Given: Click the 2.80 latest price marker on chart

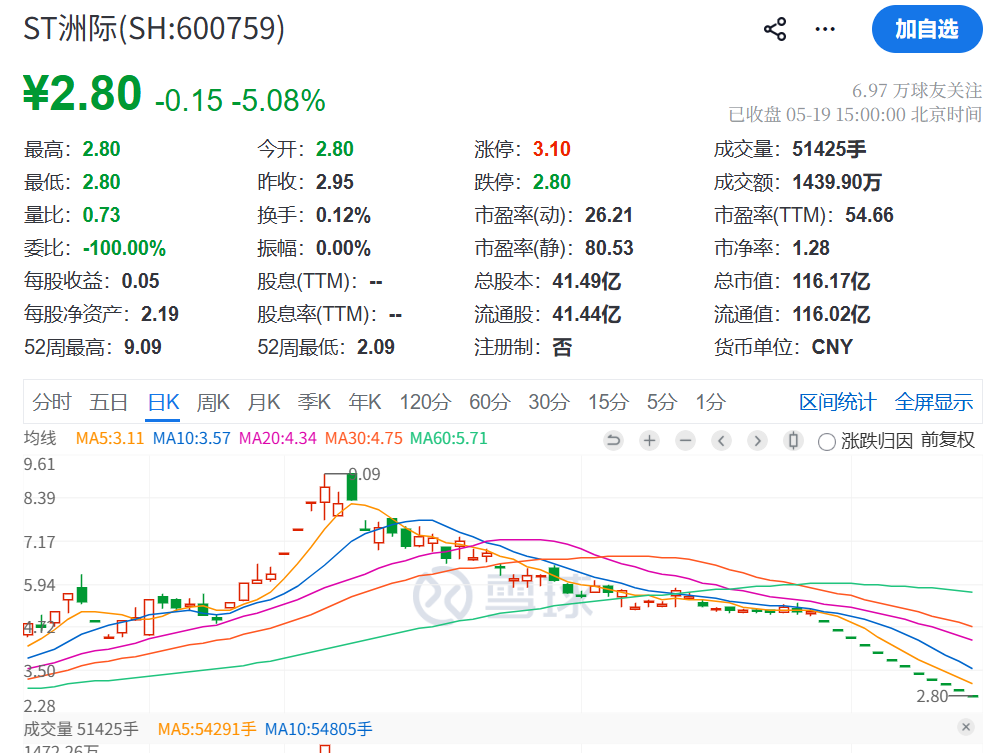Looking at the screenshot, I should click(932, 697).
